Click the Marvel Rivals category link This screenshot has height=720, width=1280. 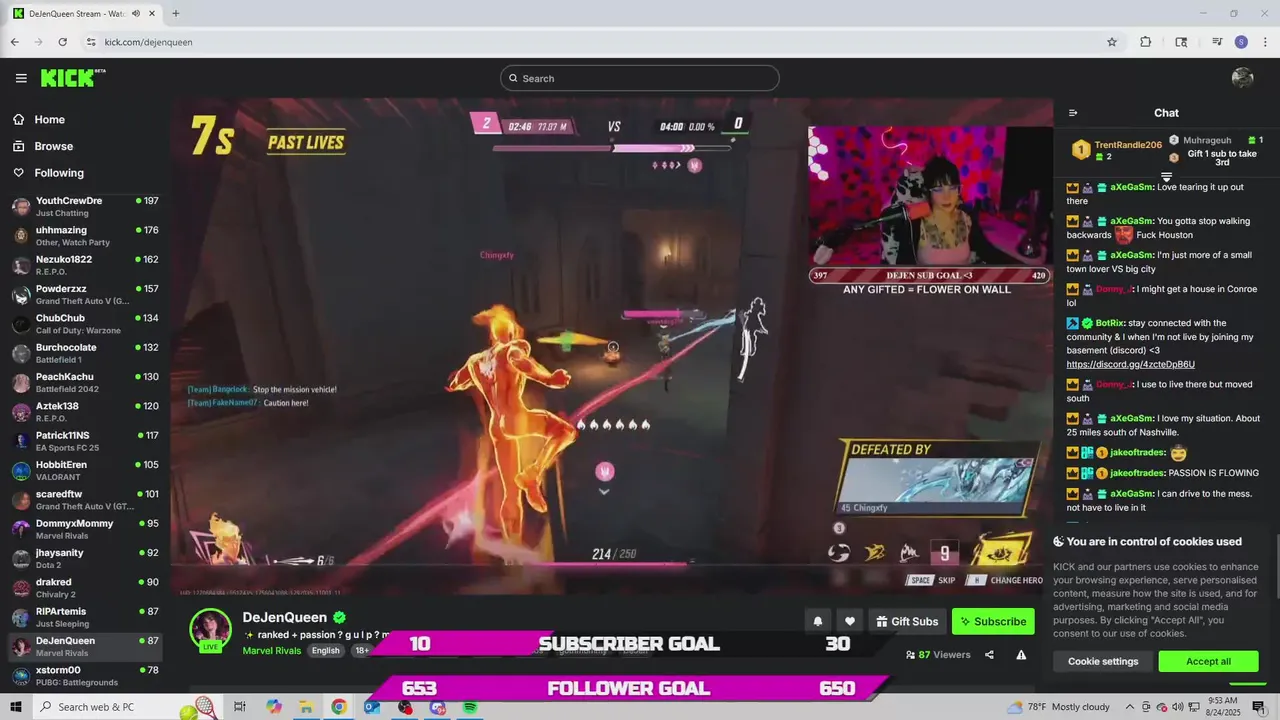pos(272,650)
